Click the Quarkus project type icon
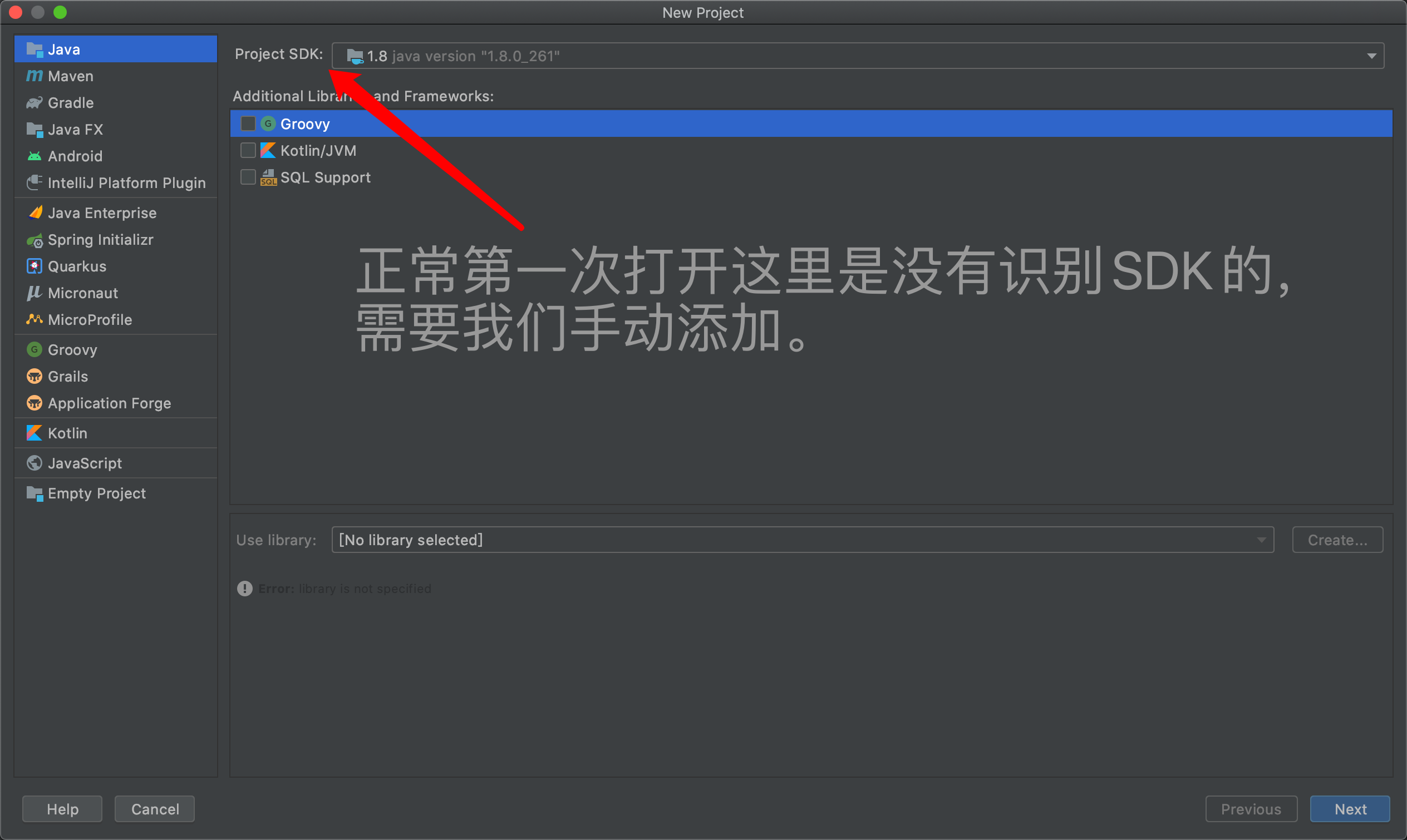Screen dimensions: 1407x840 35,266
